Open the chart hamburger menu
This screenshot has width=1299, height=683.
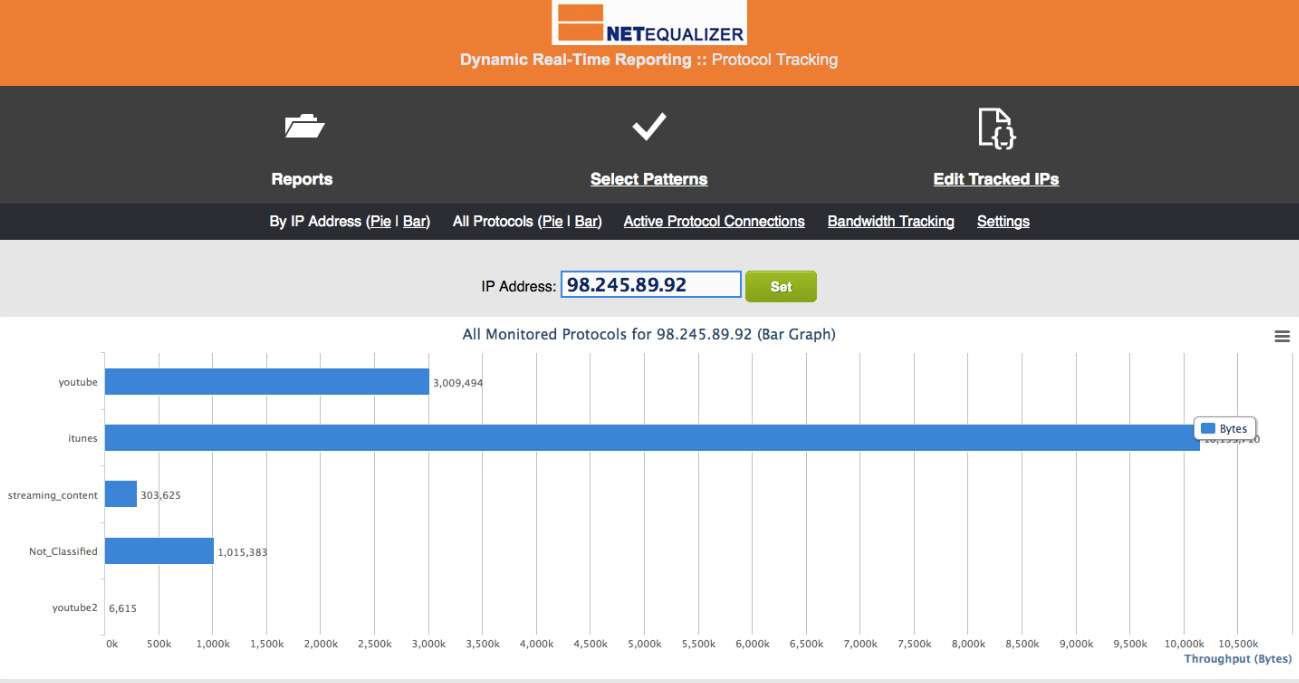1282,337
